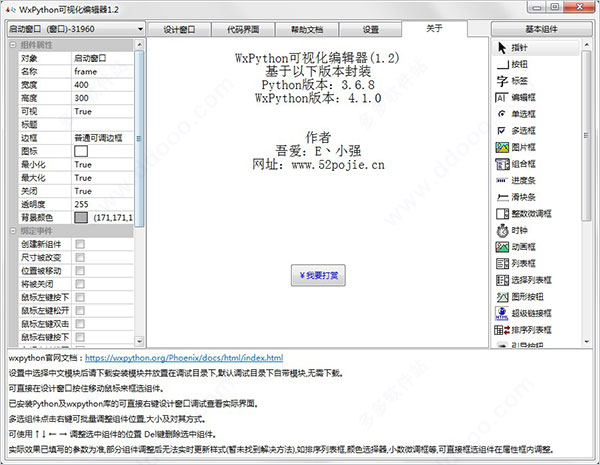Edit the 透明度 value 255
Image resolution: width=600 pixels, height=465 pixels.
point(103,204)
